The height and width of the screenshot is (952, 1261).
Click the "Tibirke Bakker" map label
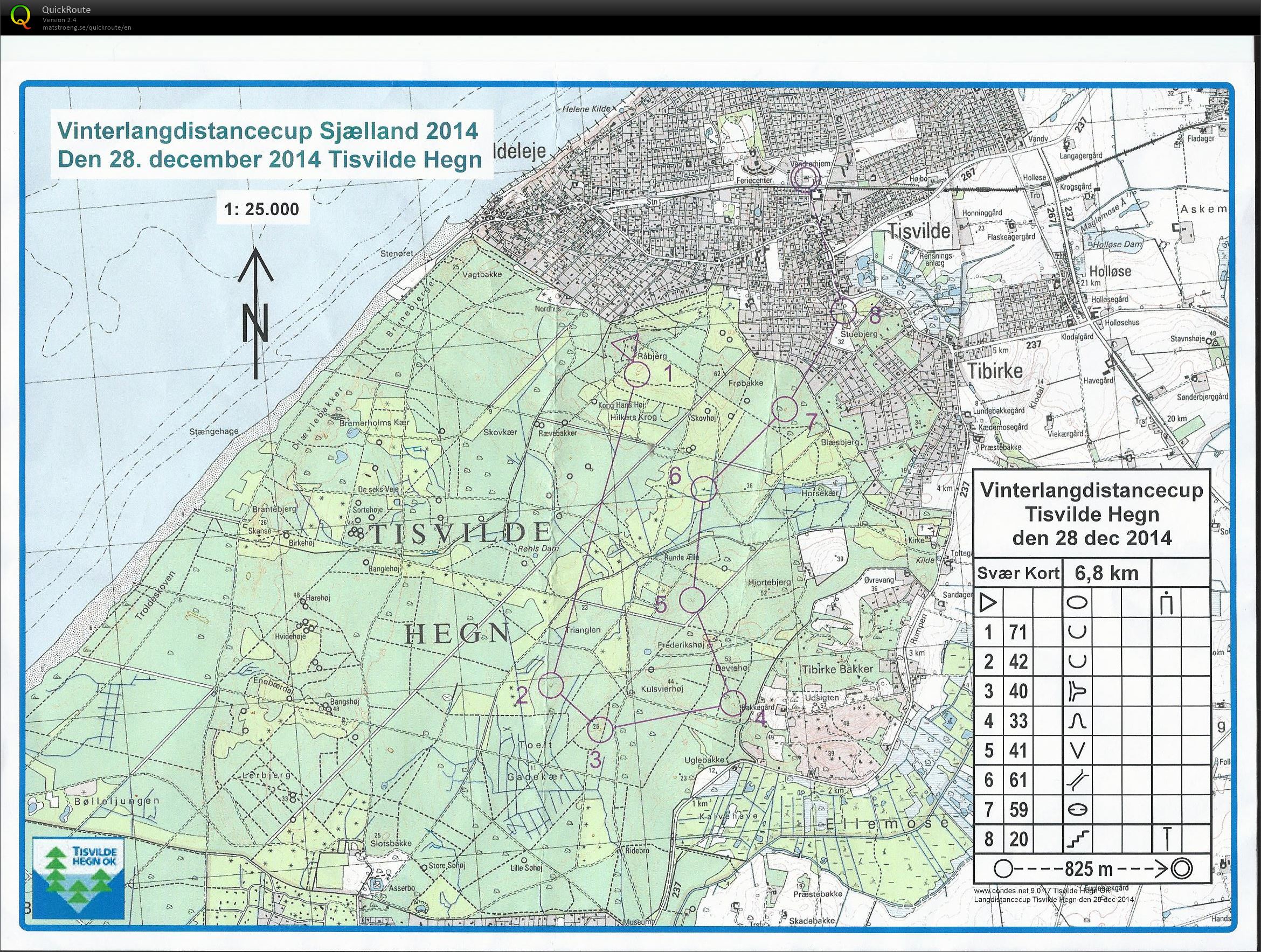coord(837,669)
